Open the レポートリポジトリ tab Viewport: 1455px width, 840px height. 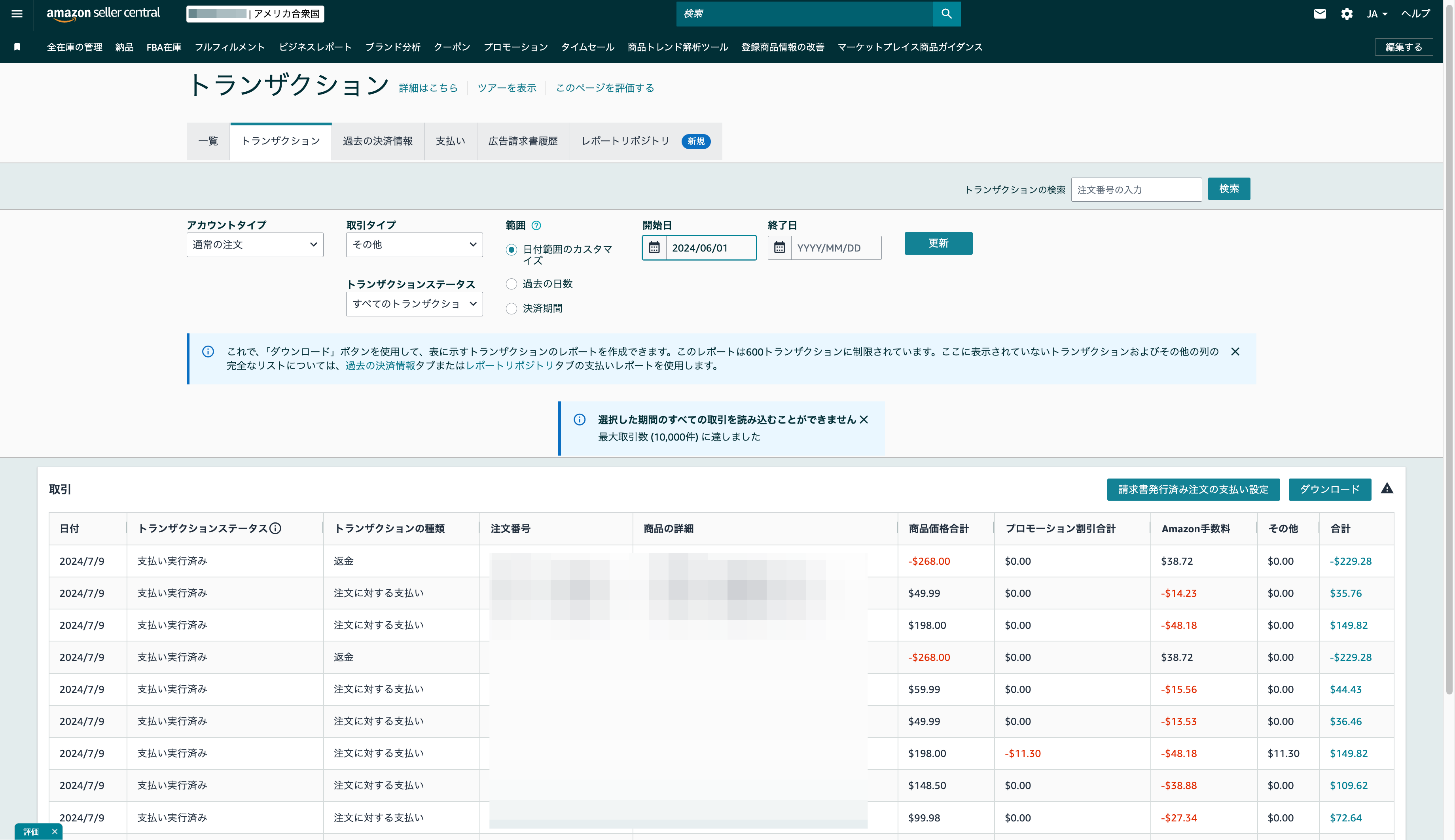646,141
